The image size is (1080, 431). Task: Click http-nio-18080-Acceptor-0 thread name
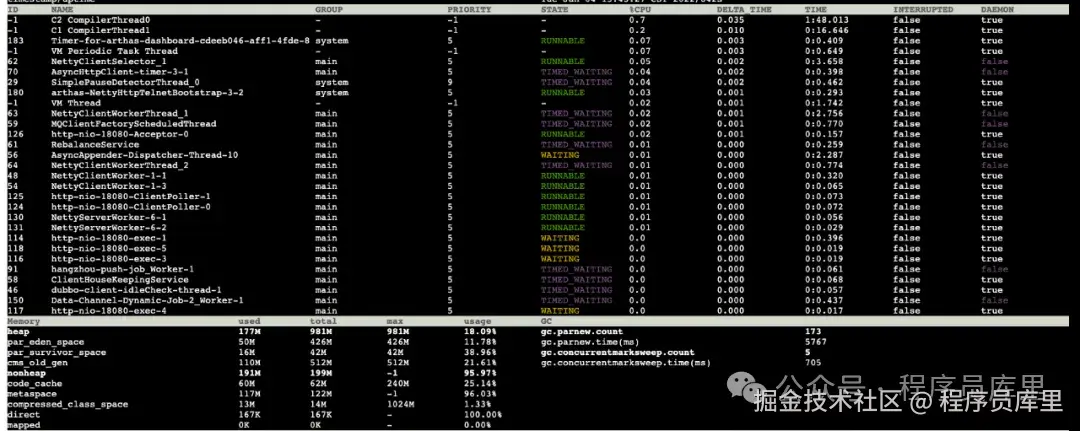point(120,134)
